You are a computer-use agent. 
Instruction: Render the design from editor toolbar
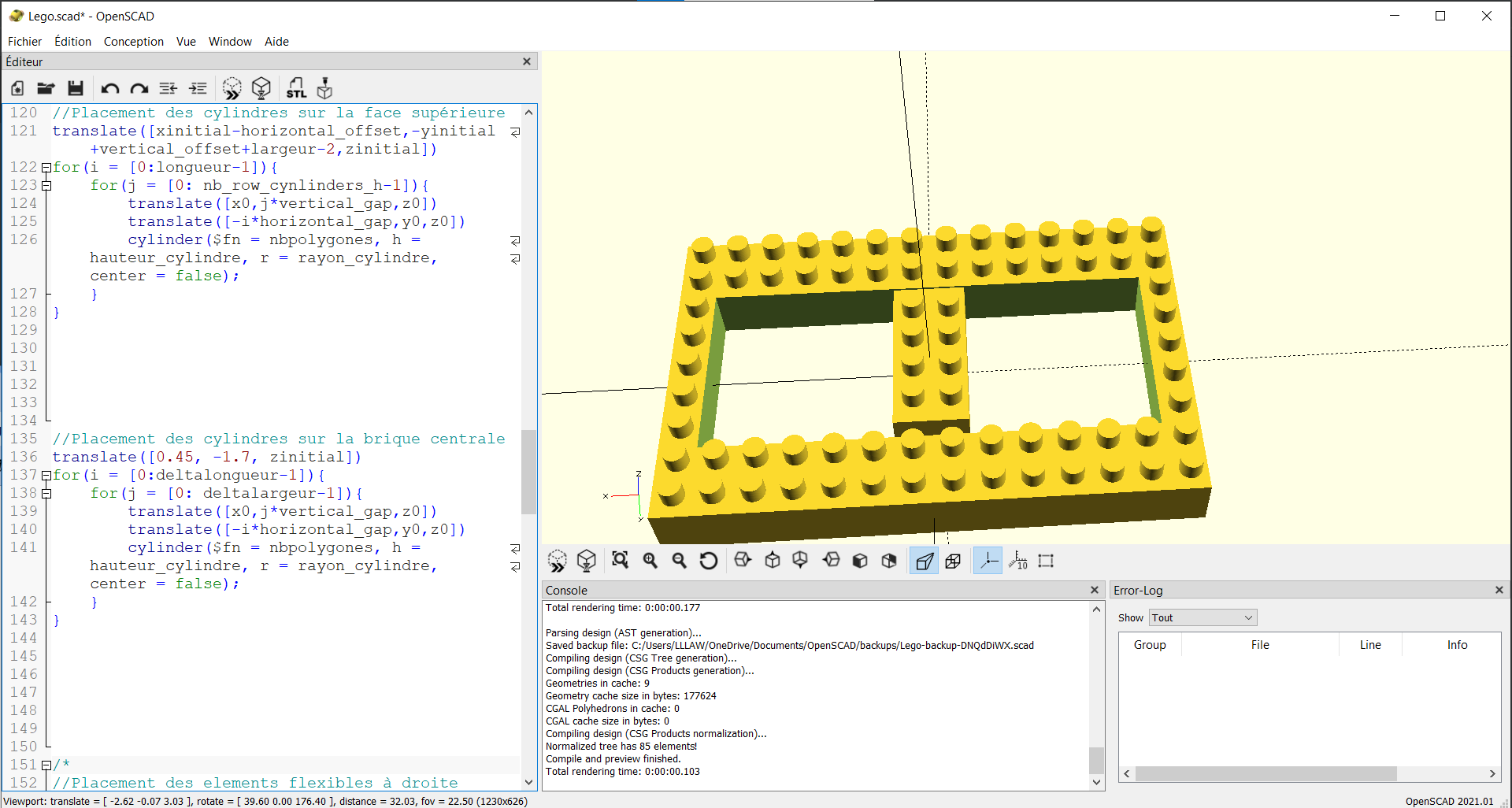[261, 88]
